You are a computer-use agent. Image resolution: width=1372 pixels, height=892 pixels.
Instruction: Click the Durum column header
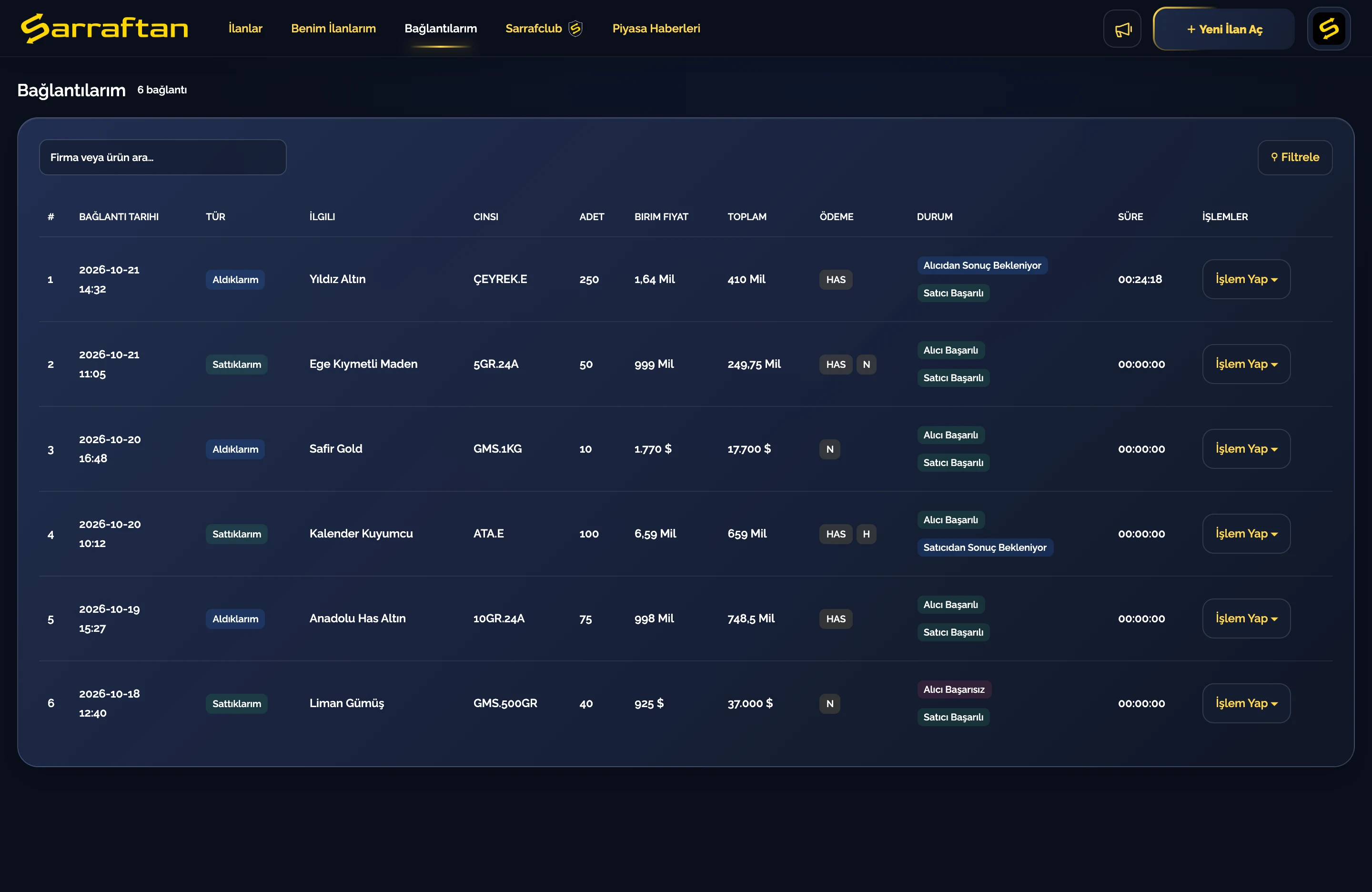pos(935,217)
